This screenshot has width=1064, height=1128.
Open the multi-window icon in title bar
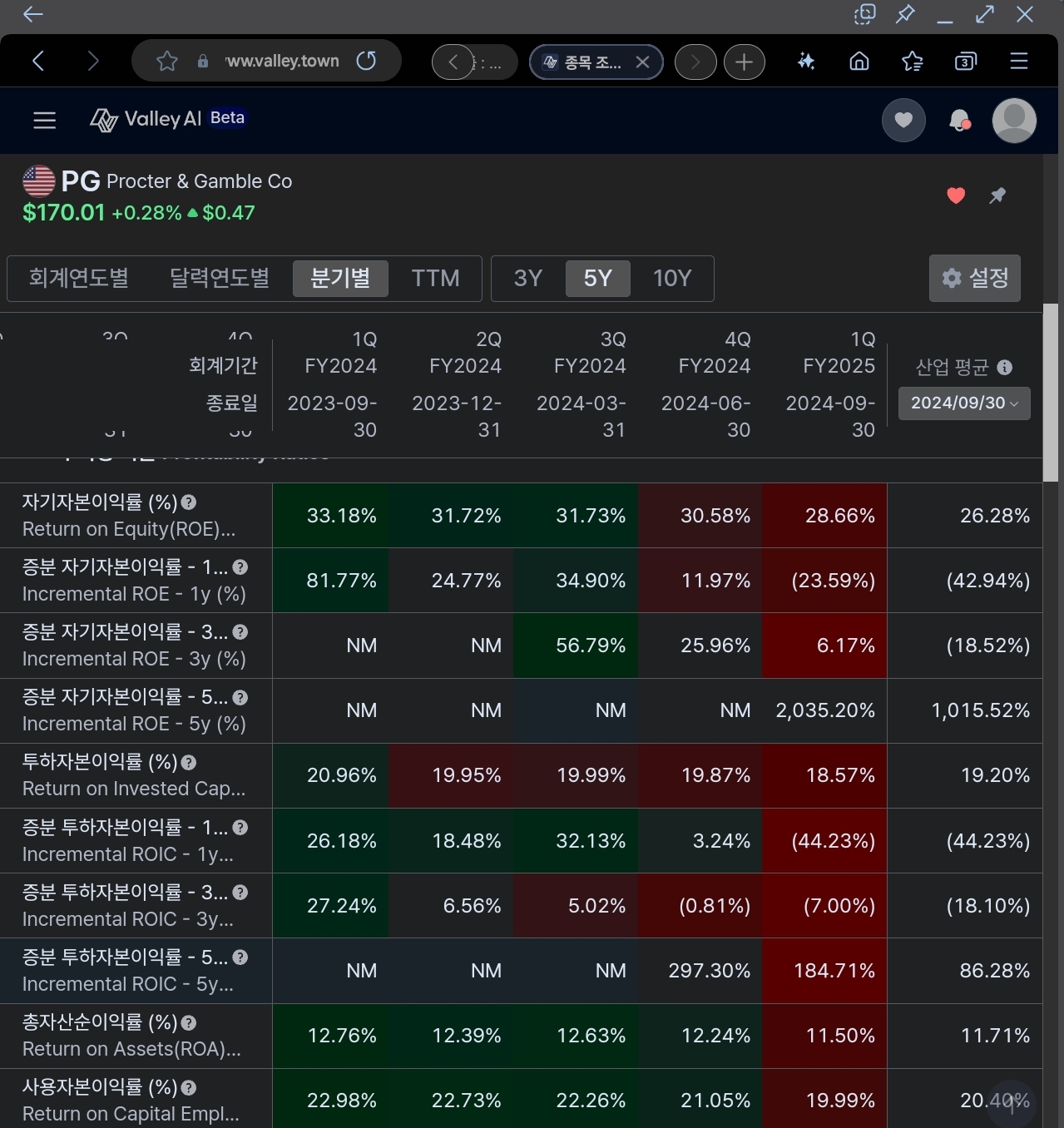[x=865, y=14]
